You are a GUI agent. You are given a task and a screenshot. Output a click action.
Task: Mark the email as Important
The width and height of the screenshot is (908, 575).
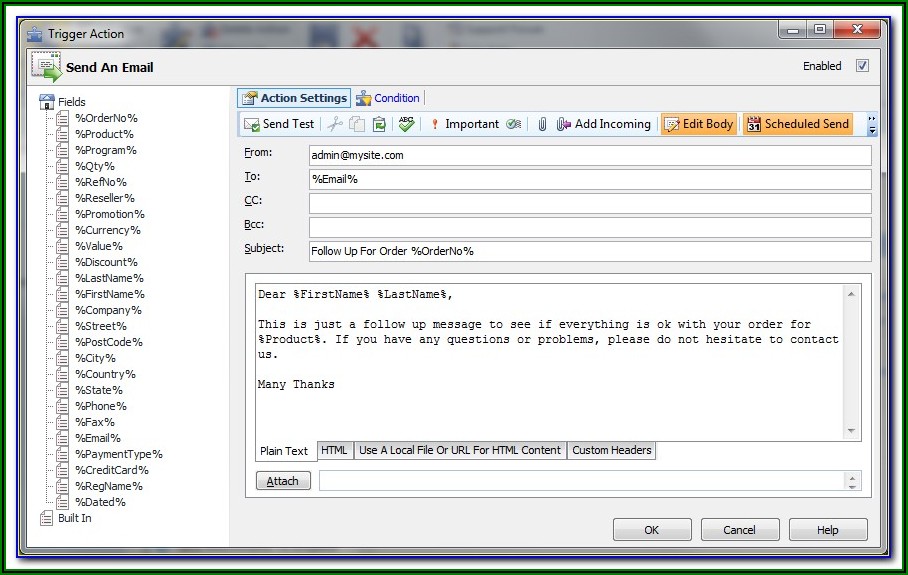(464, 124)
